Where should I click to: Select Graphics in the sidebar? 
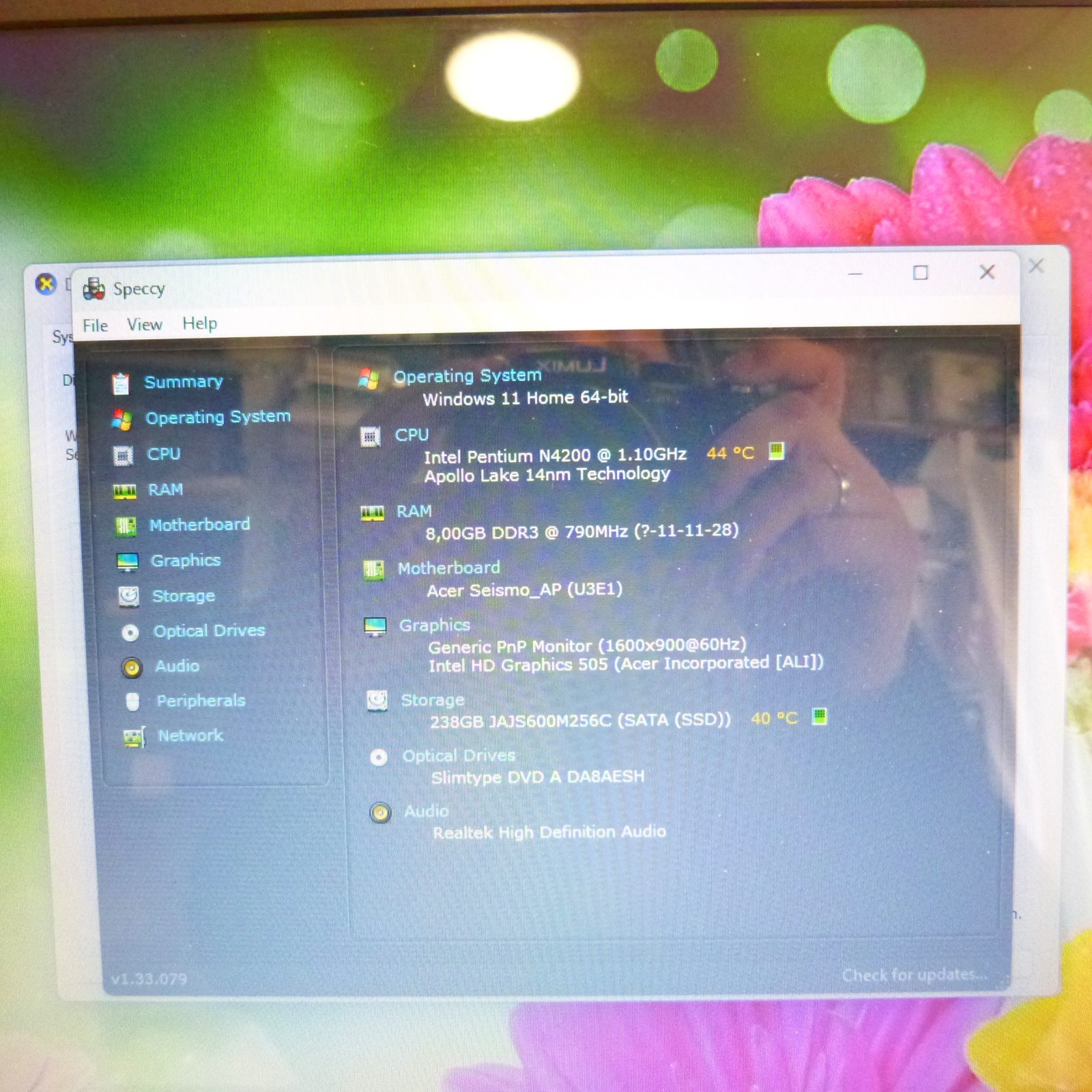pyautogui.click(x=186, y=560)
